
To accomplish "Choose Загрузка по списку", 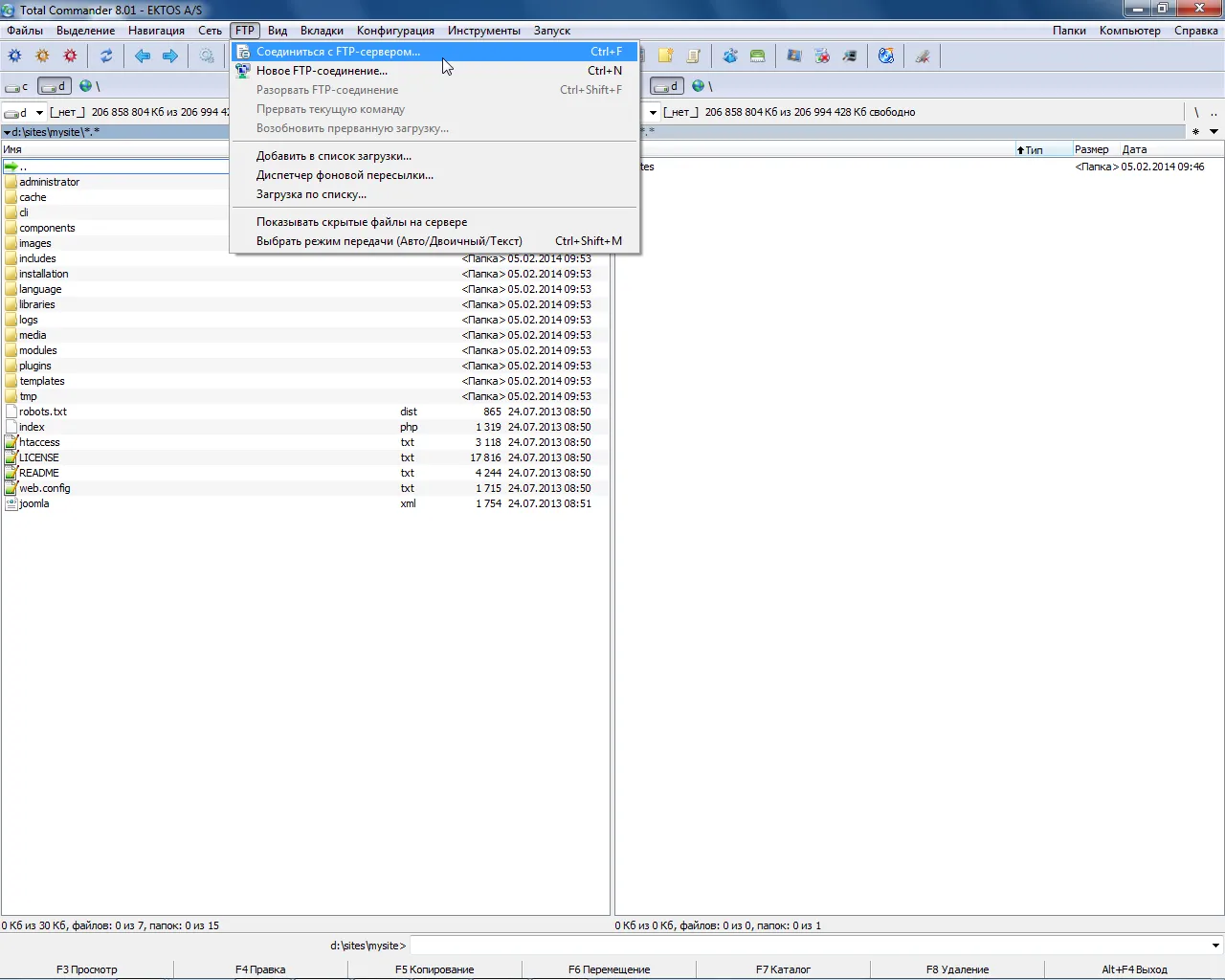I will 434,194.
